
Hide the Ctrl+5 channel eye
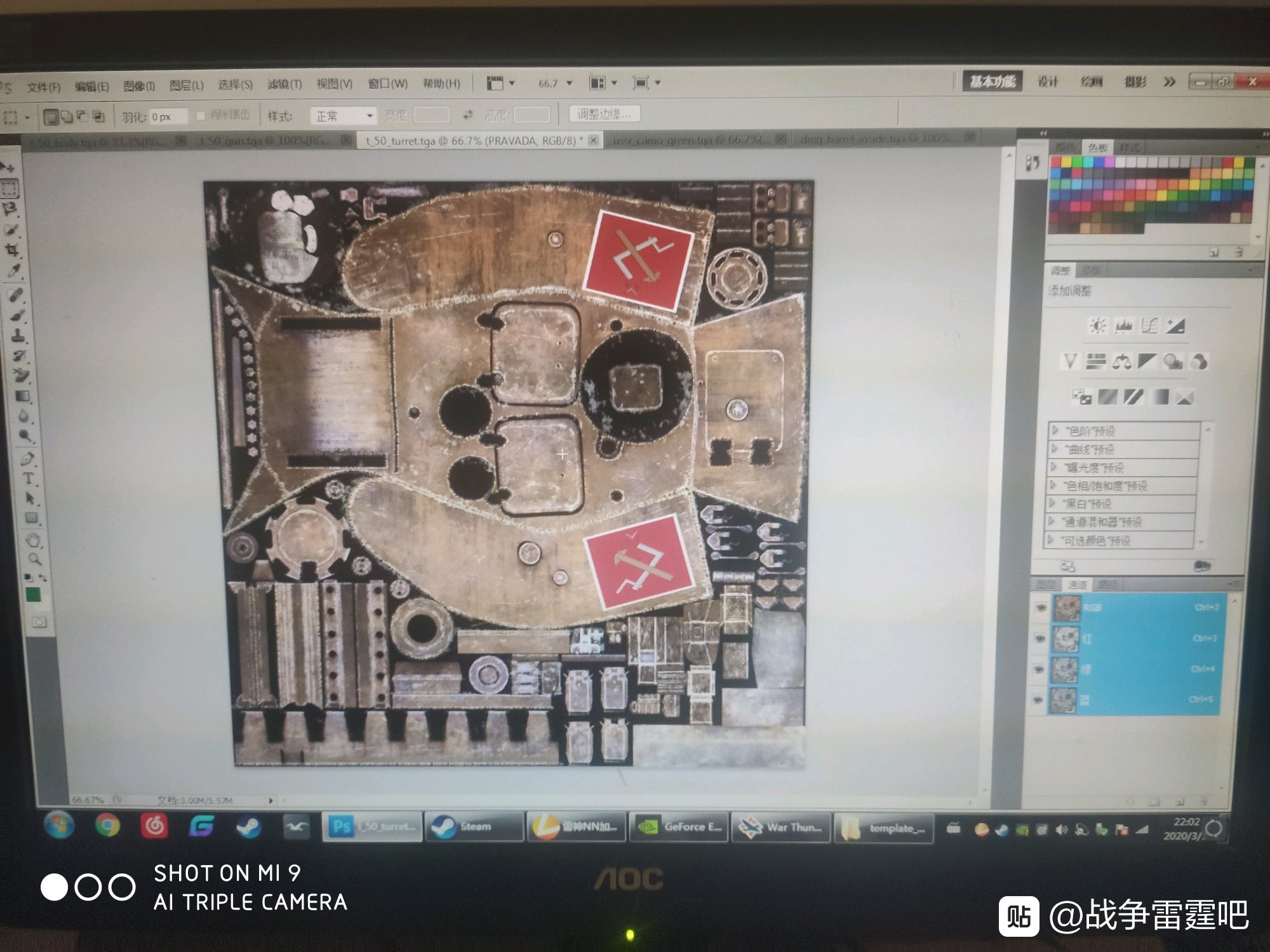click(1038, 700)
